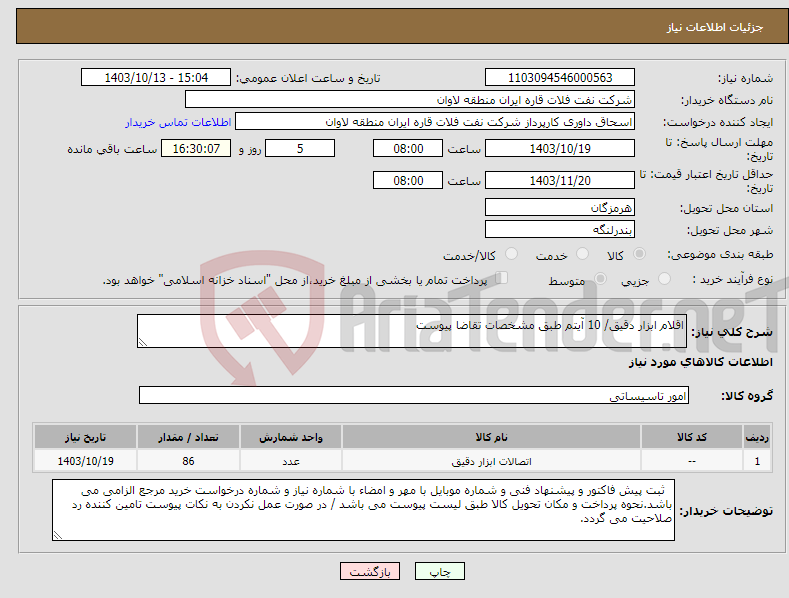Click the response deadline date 1403/10/19 field
The height and width of the screenshot is (598, 789).
[x=560, y=148]
